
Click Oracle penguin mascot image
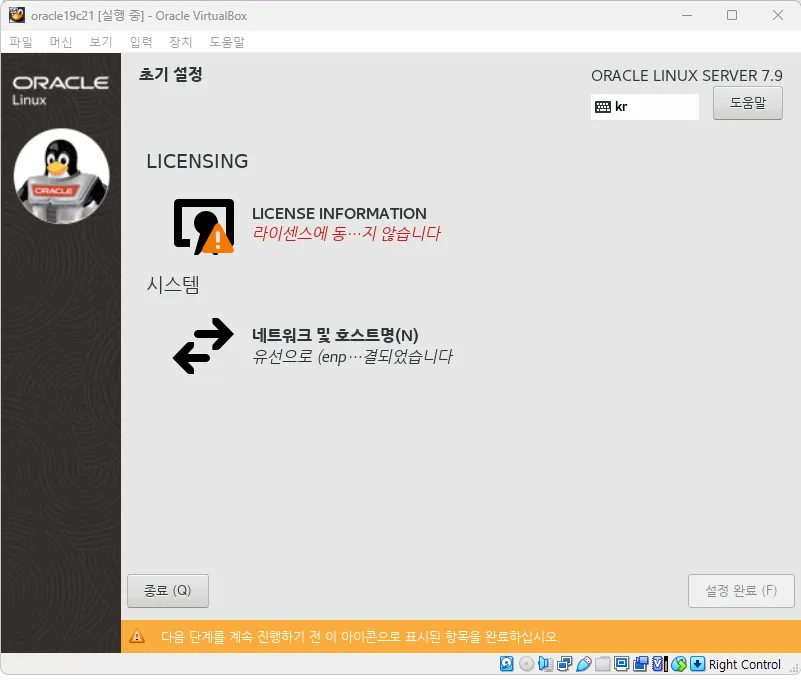[x=61, y=176]
